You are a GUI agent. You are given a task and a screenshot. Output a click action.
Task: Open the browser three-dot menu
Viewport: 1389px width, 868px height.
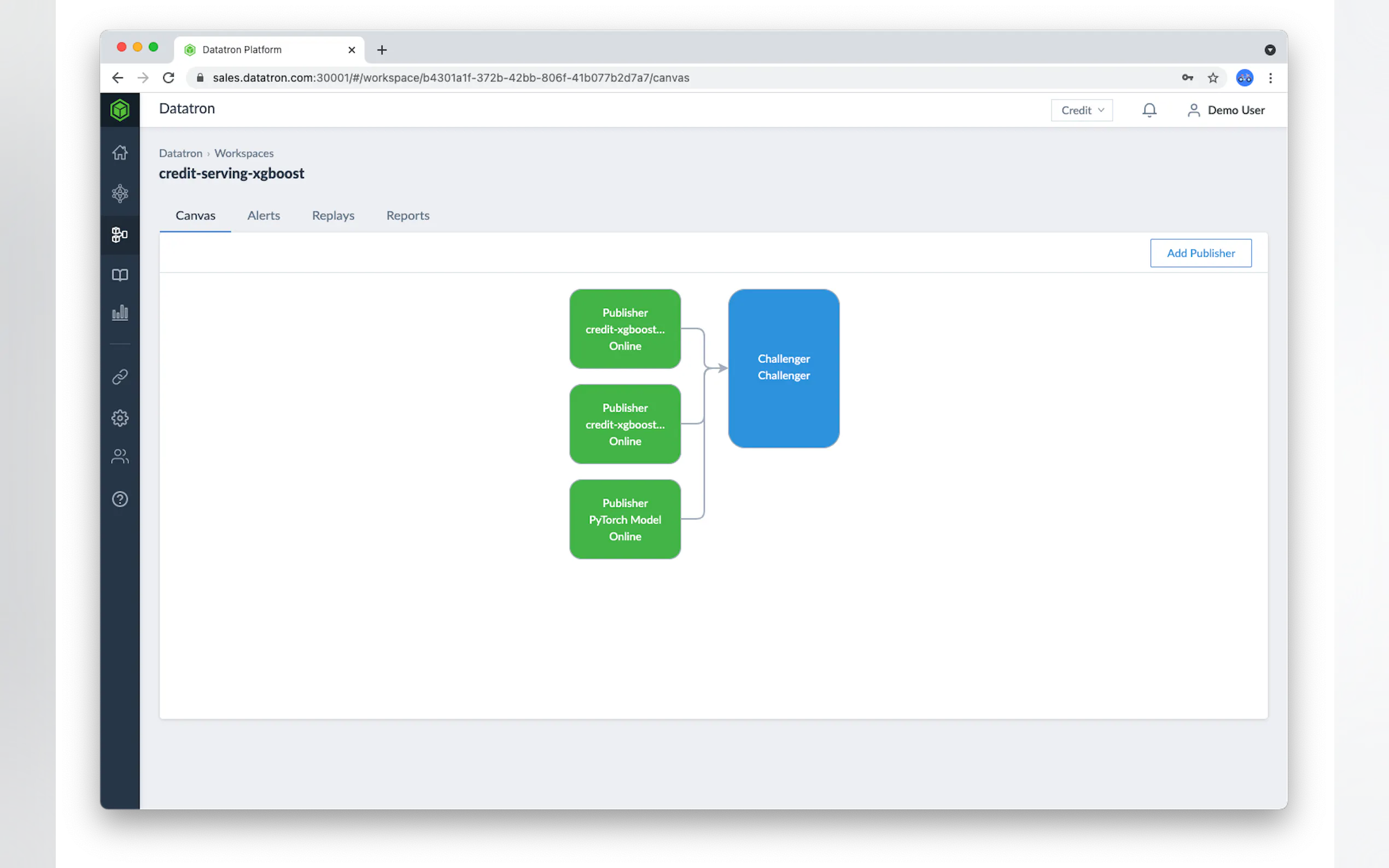[x=1270, y=78]
